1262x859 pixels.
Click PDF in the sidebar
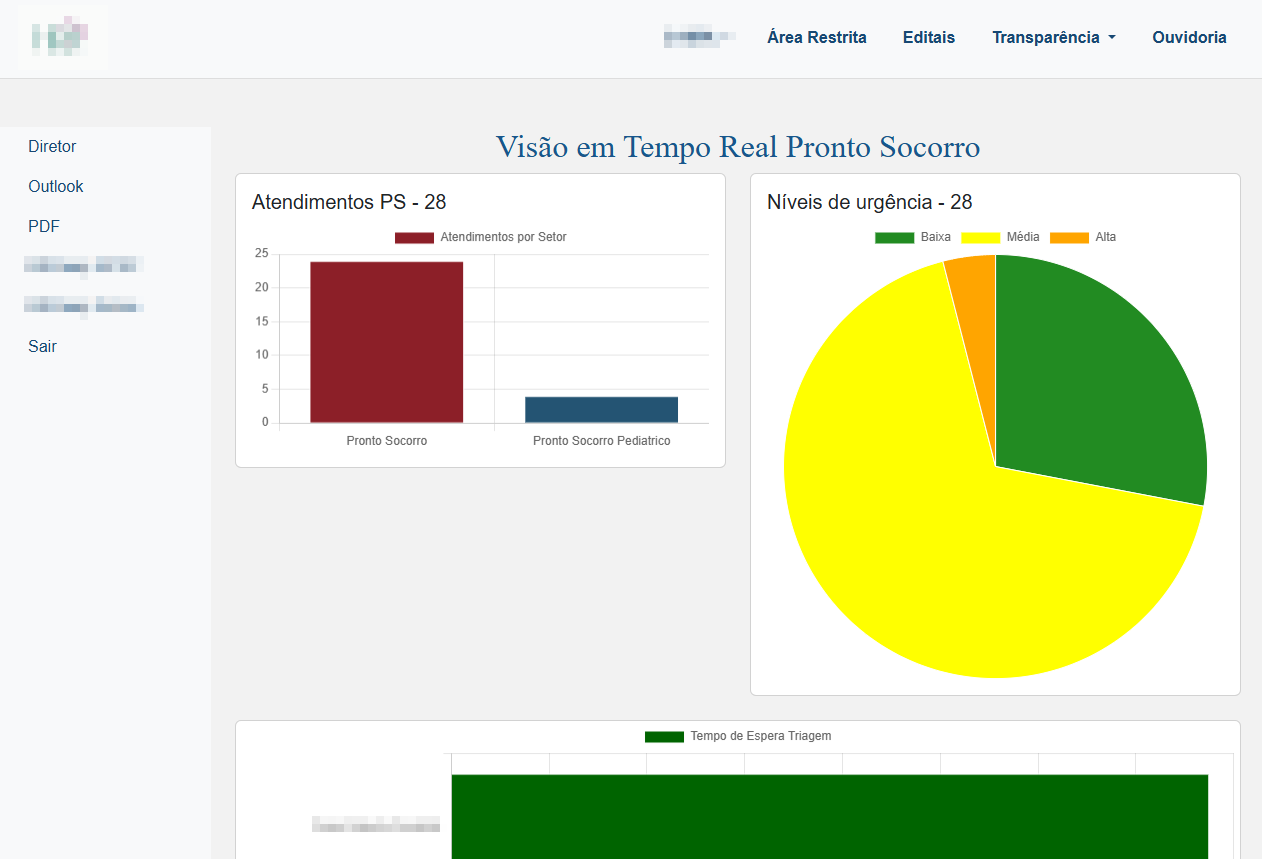pyautogui.click(x=43, y=226)
